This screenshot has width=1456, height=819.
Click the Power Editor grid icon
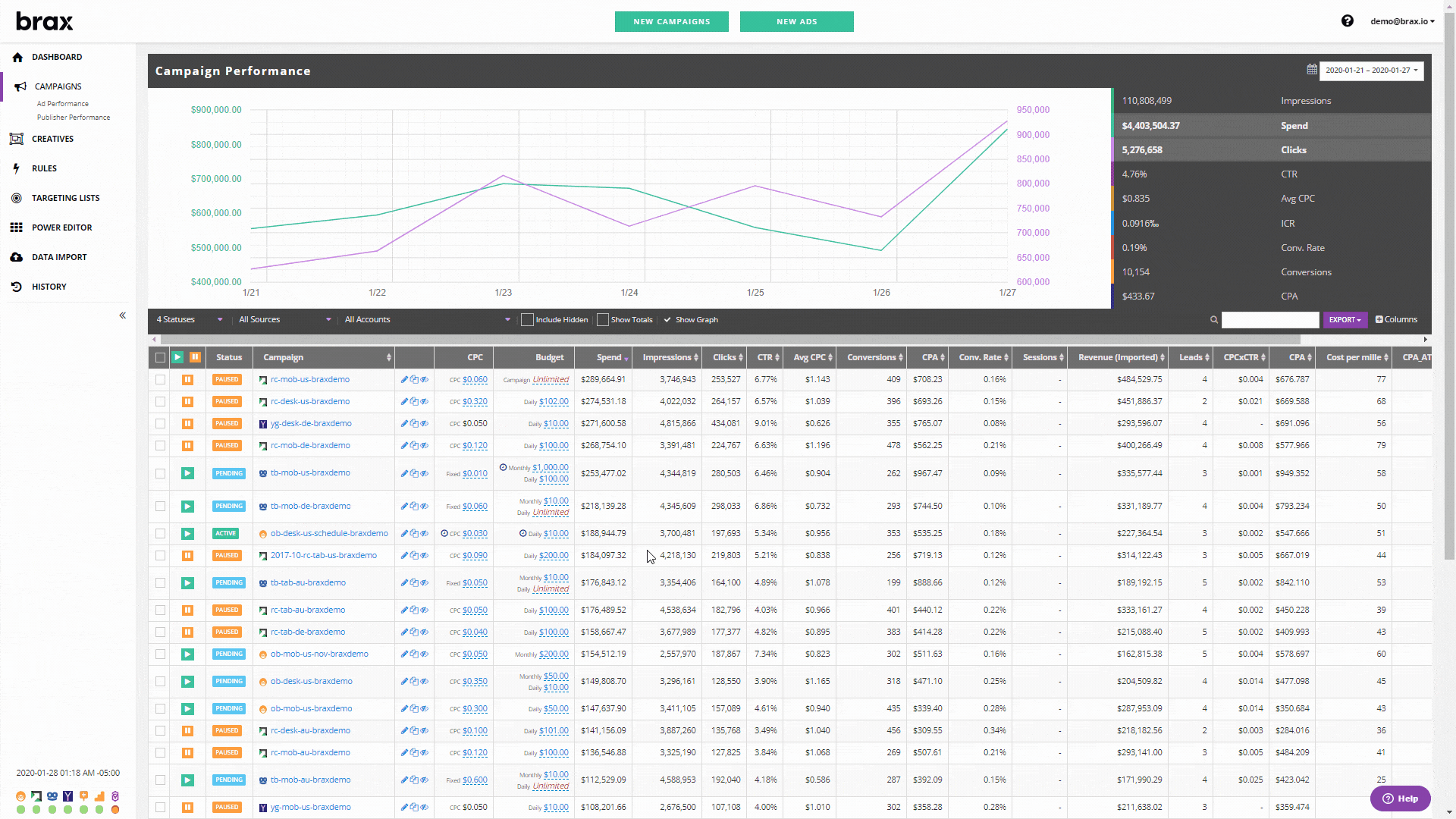(x=16, y=227)
